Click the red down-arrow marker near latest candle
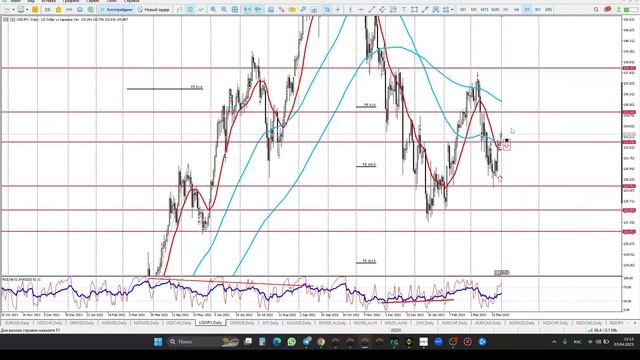 pos(507,146)
